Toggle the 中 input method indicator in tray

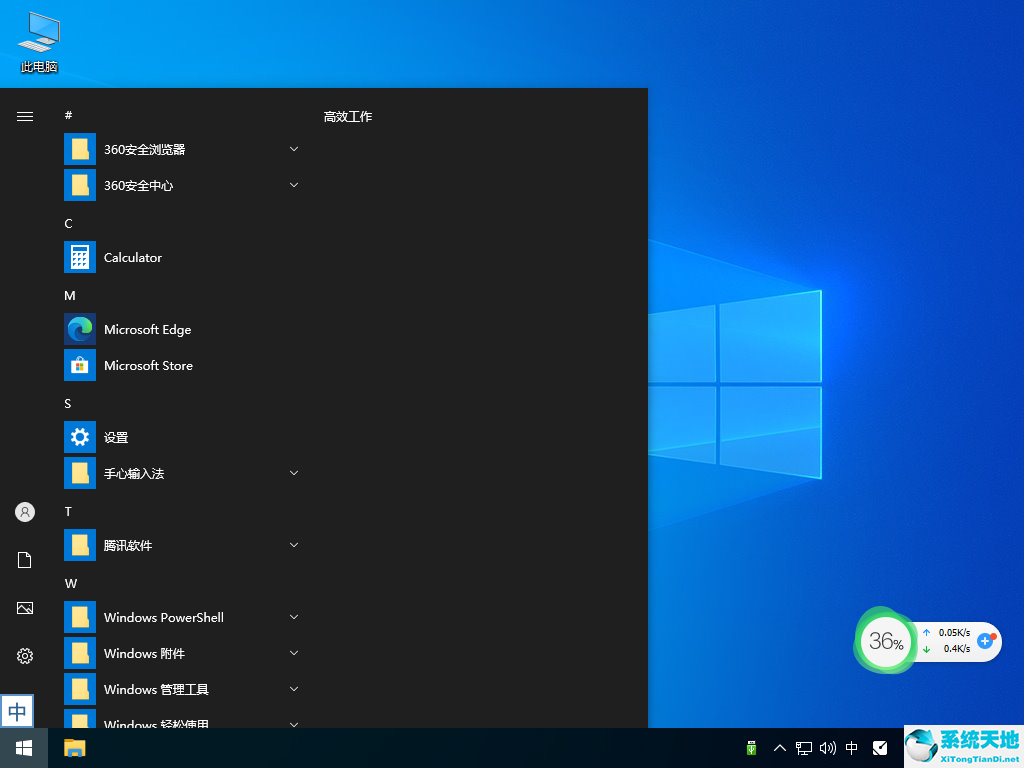pyautogui.click(x=852, y=748)
